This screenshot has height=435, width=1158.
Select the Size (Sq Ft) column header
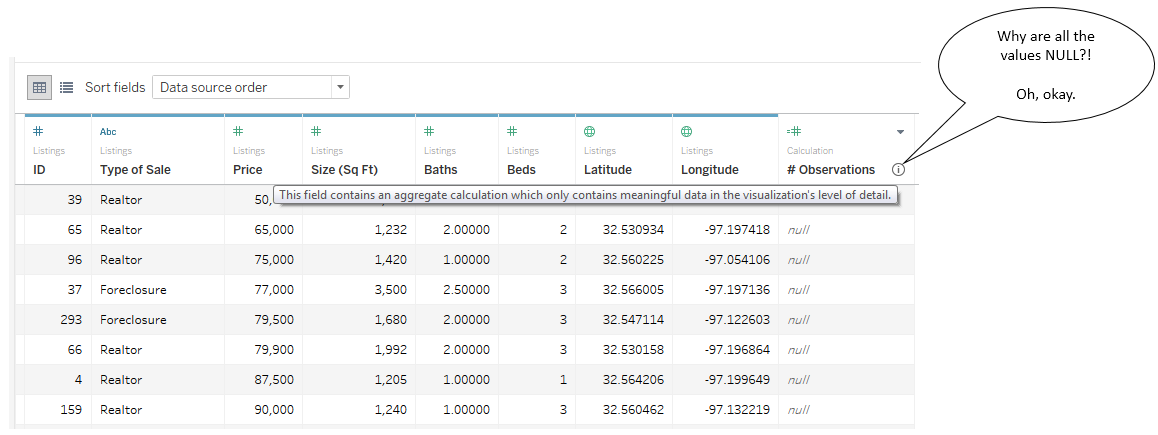[344, 170]
